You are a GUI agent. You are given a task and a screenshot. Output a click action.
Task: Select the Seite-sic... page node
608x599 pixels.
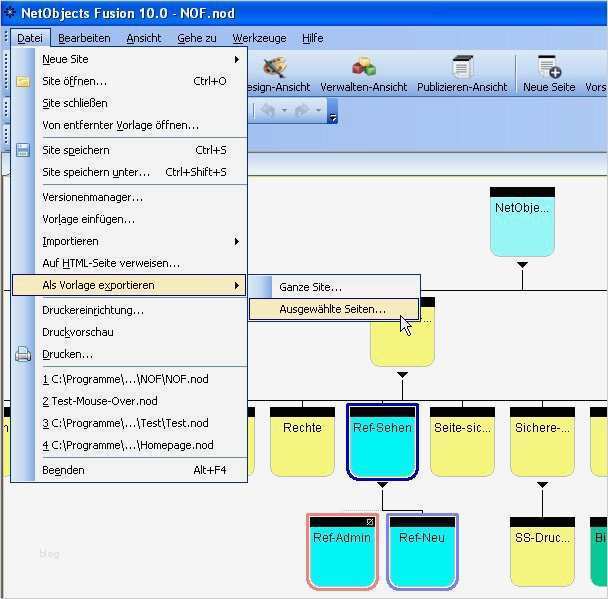point(462,442)
